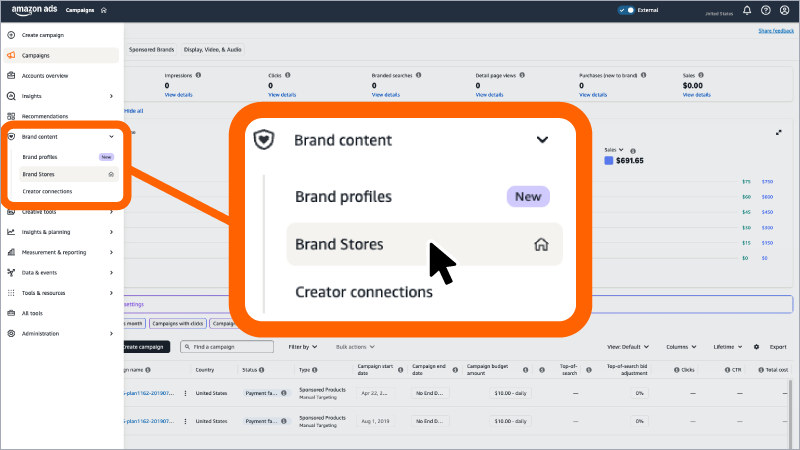Viewport: 800px width, 450px height.
Task: Click the Create campaign plus icon in sidebar
Action: (11, 35)
